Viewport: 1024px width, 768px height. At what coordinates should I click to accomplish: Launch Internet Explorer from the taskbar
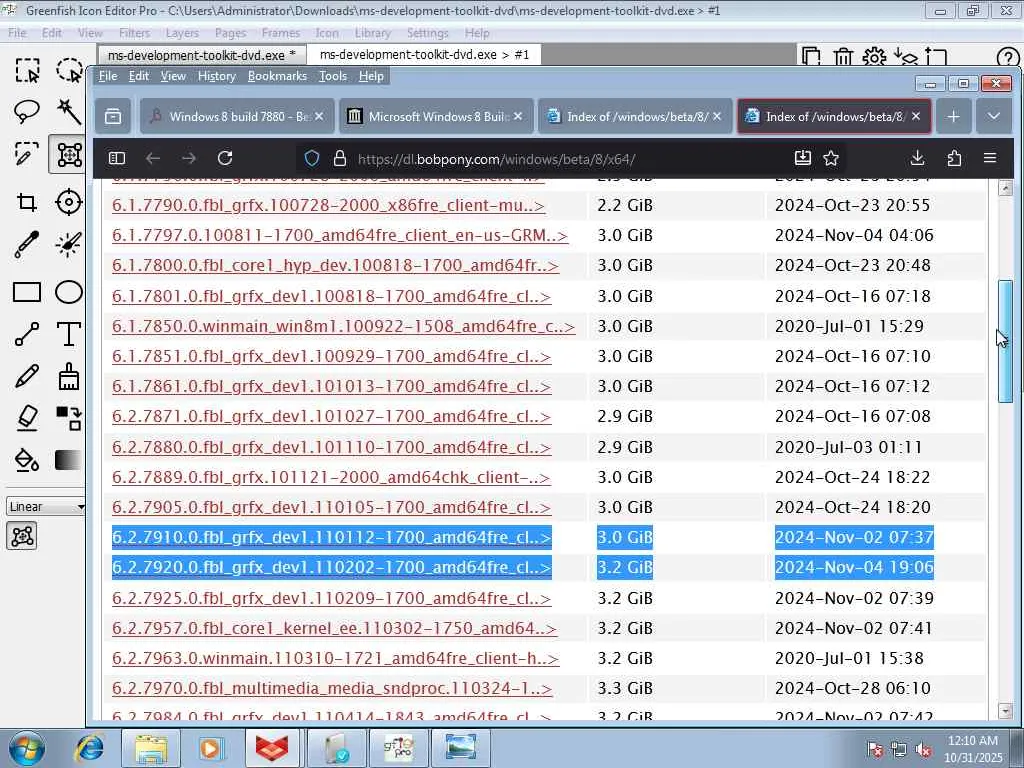click(x=89, y=748)
